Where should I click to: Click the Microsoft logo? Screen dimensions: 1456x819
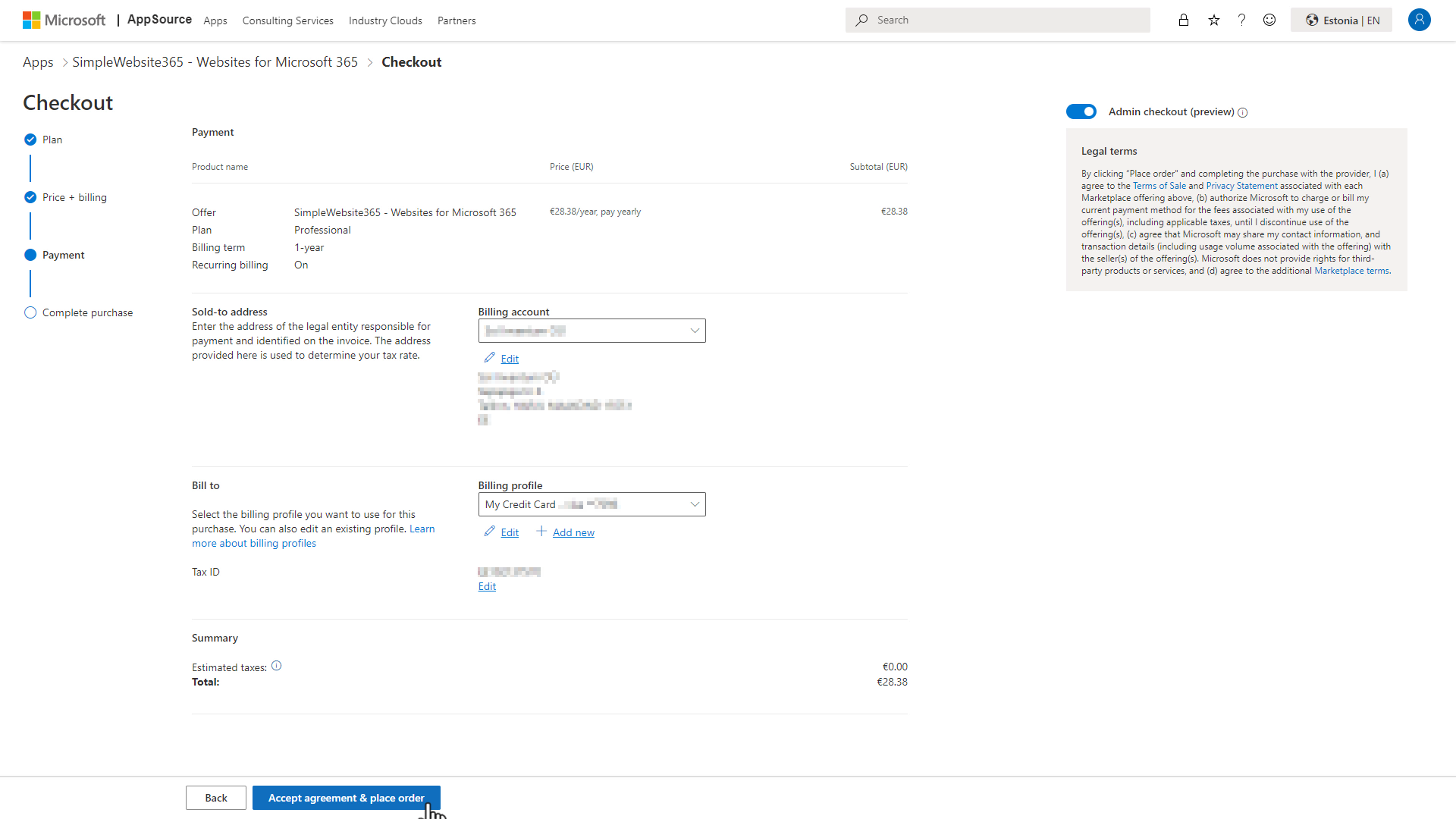[x=64, y=20]
